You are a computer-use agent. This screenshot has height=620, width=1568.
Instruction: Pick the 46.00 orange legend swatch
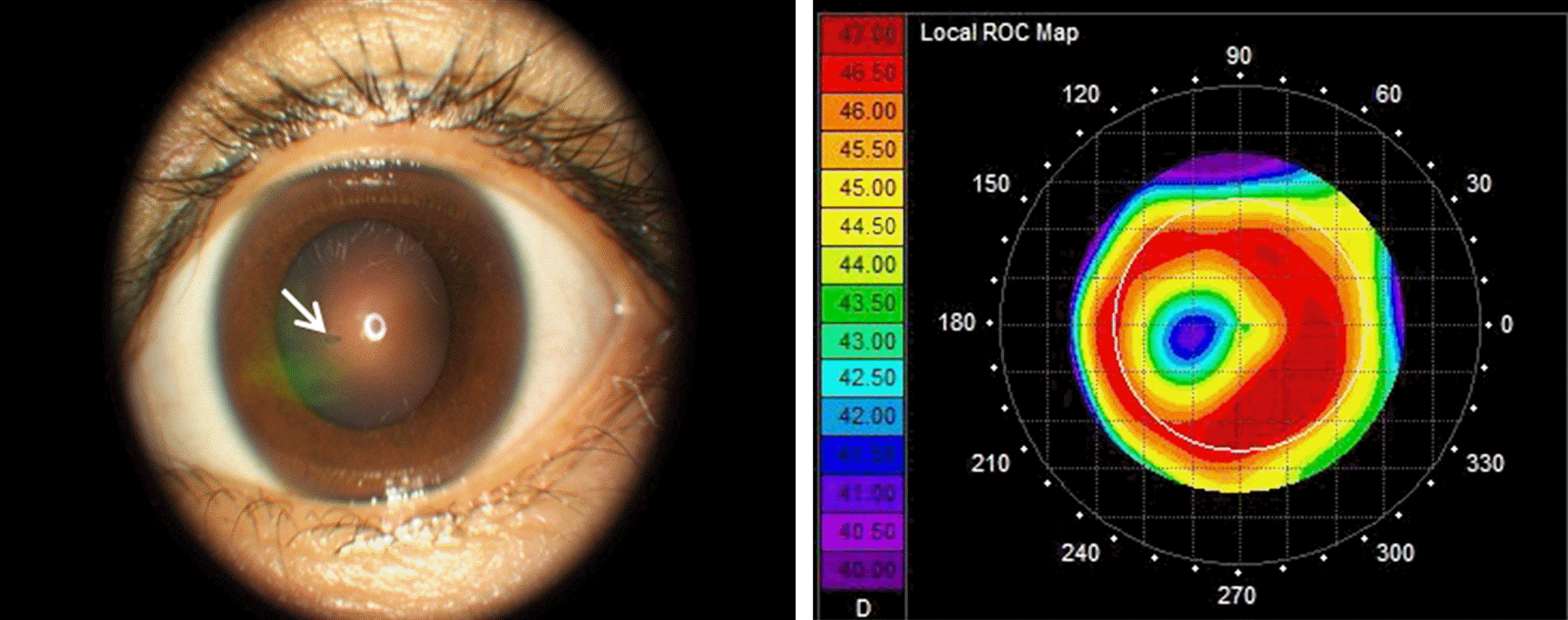click(863, 111)
